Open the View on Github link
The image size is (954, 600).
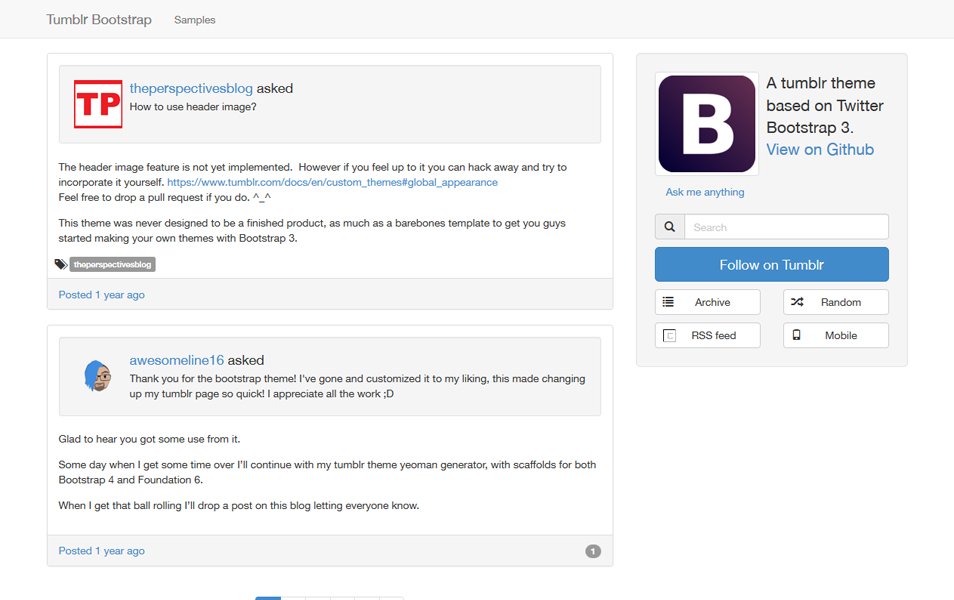pos(820,150)
